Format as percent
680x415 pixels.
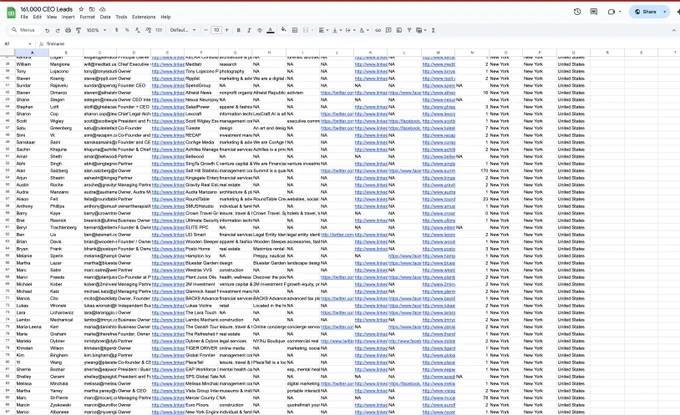click(x=127, y=30)
